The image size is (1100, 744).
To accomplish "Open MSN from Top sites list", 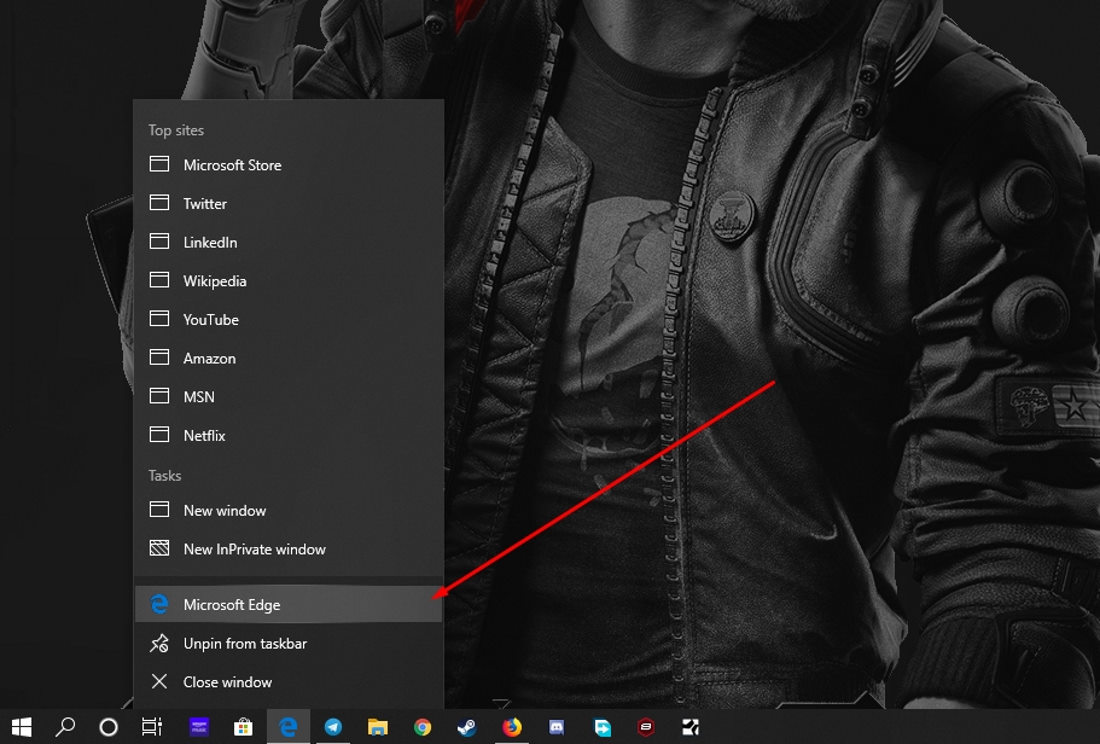I will (x=288, y=396).
